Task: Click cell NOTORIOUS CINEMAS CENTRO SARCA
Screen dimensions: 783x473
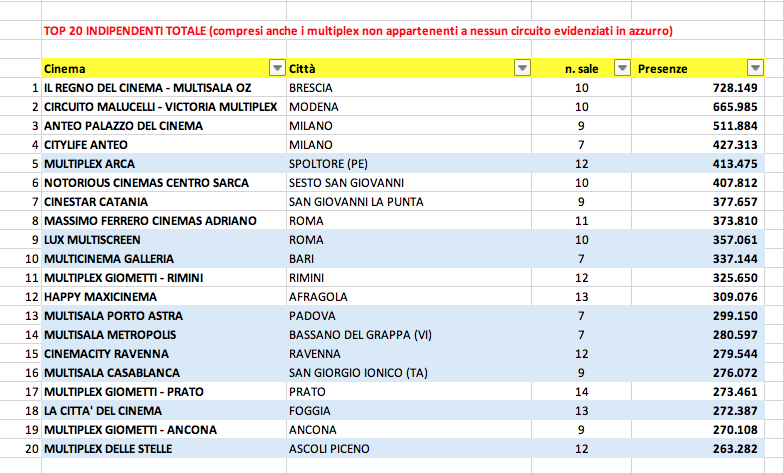Action: click(164, 183)
